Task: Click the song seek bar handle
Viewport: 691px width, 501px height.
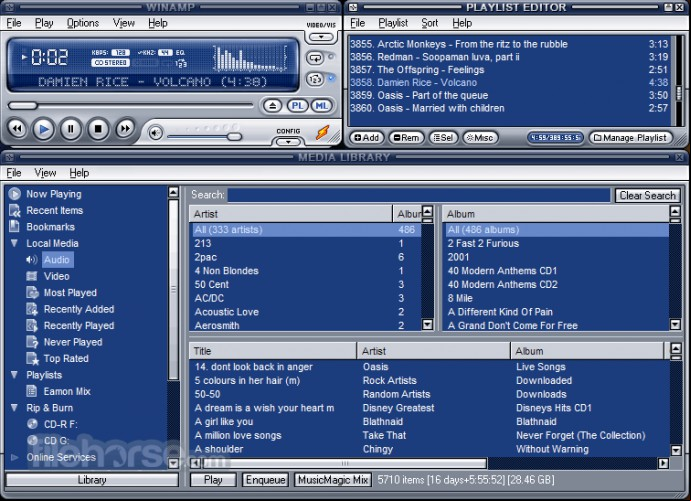Action: pos(23,106)
